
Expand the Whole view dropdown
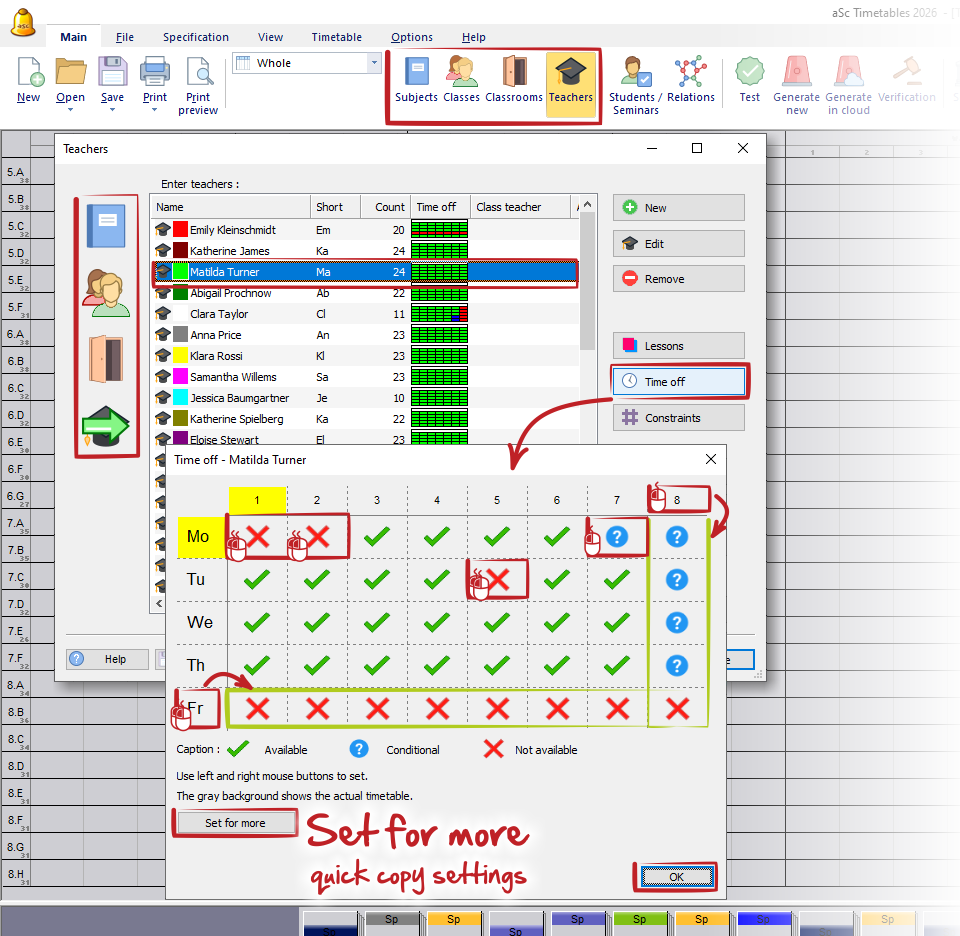[x=375, y=63]
